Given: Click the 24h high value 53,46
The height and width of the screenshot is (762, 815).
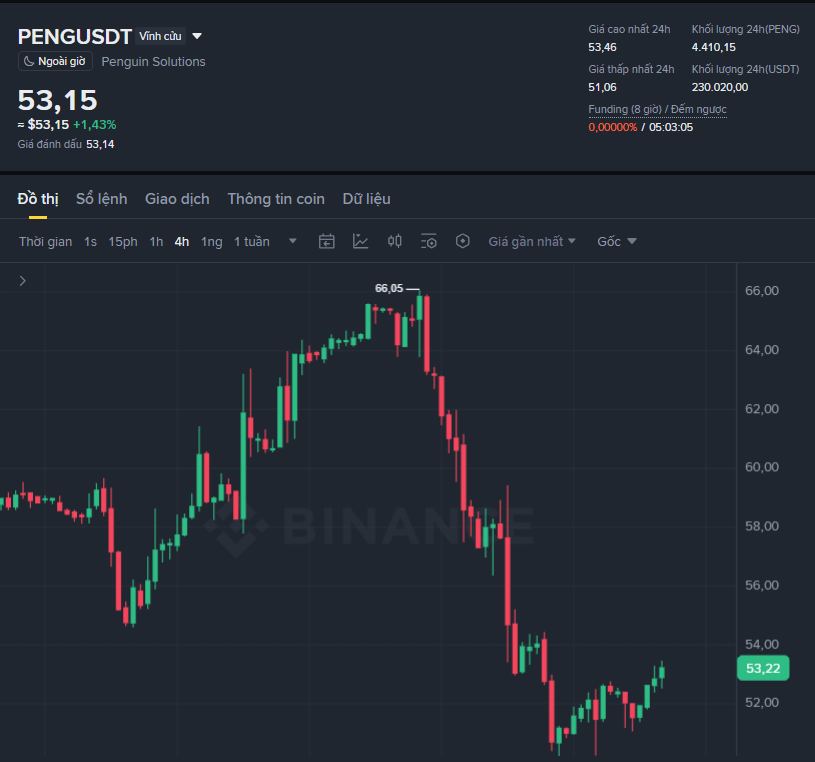Looking at the screenshot, I should [x=602, y=47].
